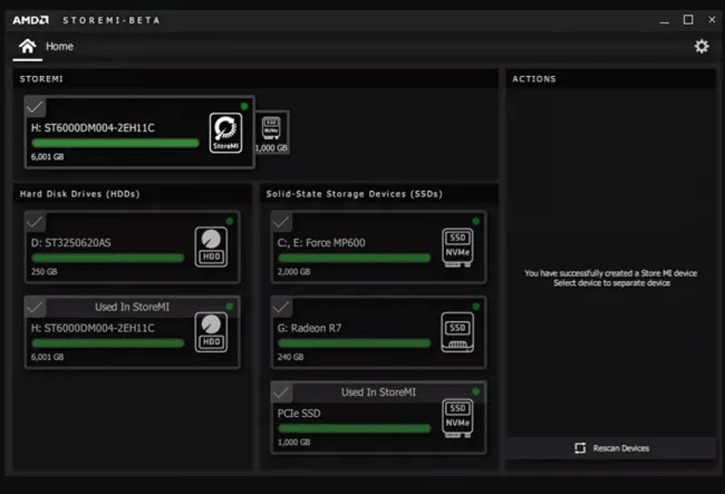Click the Used In StoreMI banner on HDD card
This screenshot has height=494, width=725.
[132, 307]
